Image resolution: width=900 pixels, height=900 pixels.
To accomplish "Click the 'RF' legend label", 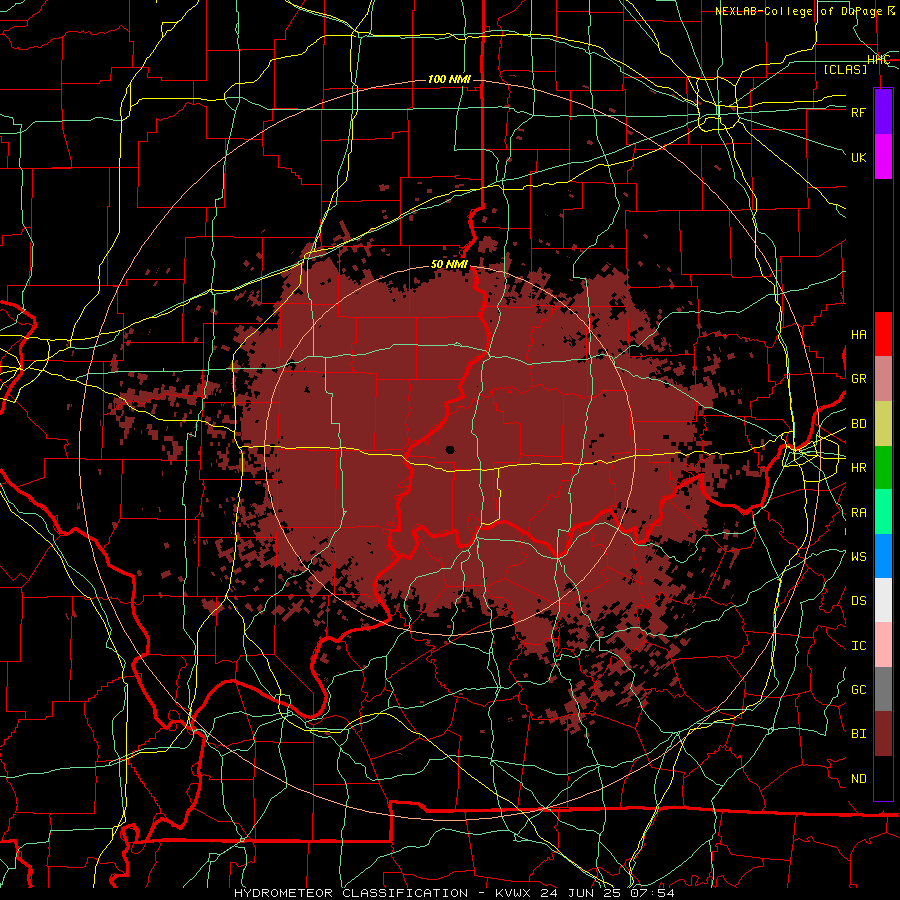I will [x=859, y=112].
